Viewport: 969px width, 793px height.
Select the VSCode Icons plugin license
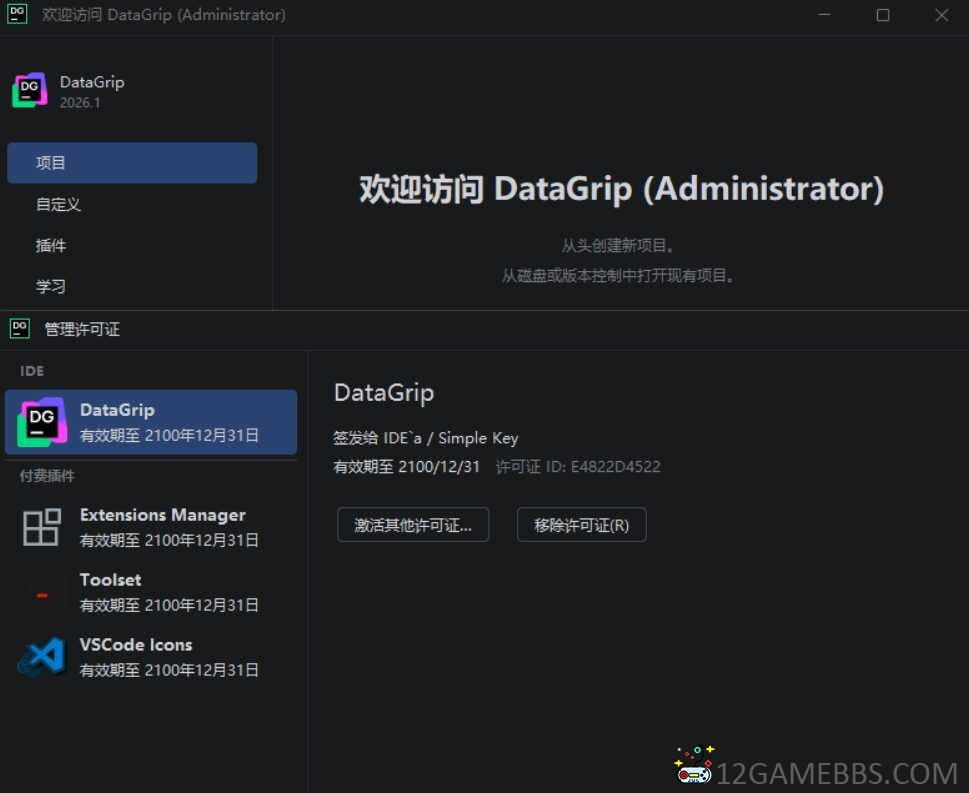click(x=151, y=657)
